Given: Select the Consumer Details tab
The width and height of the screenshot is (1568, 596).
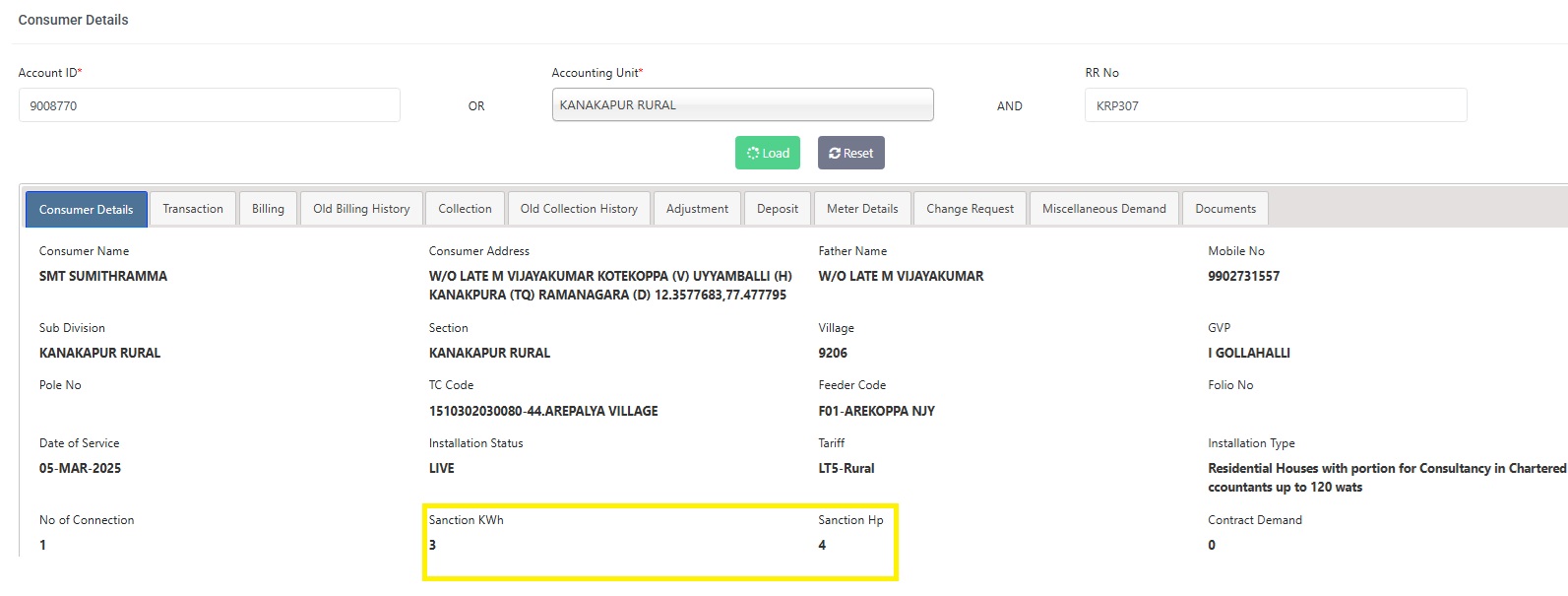Looking at the screenshot, I should (87, 209).
